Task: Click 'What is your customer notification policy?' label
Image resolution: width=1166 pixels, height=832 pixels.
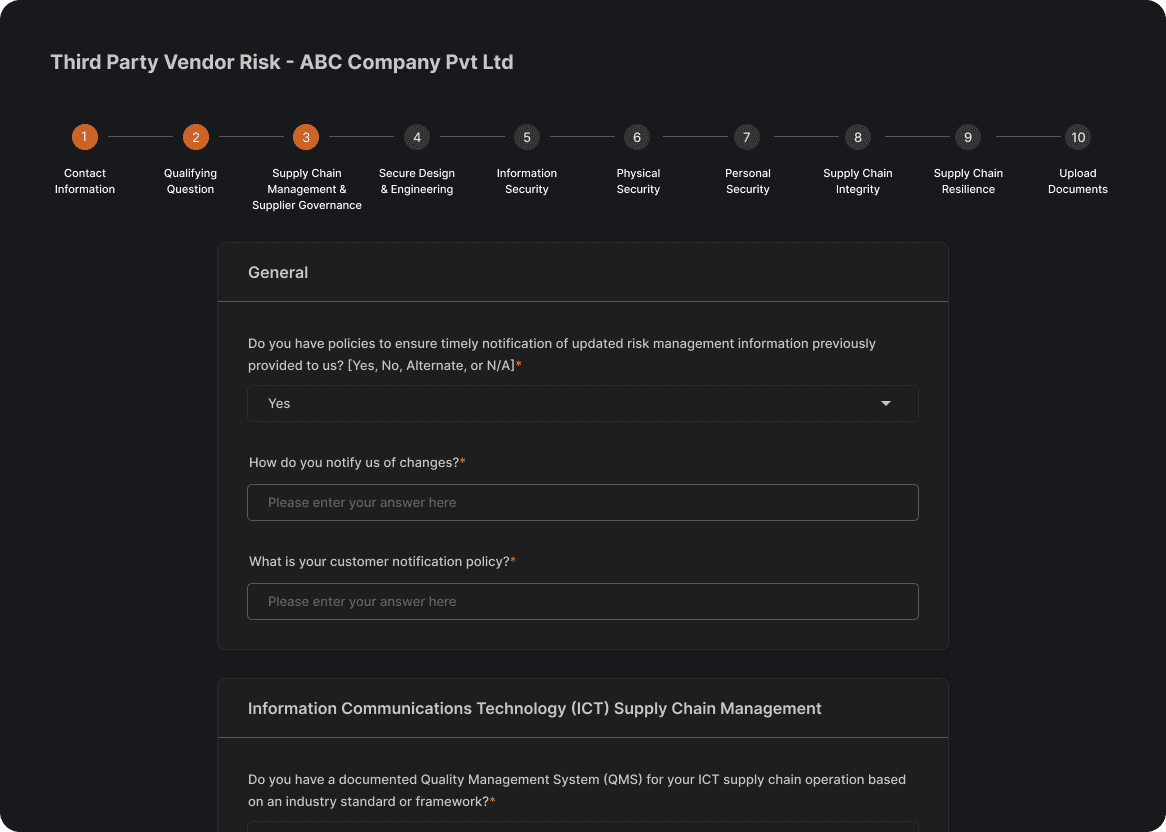Action: (x=382, y=561)
